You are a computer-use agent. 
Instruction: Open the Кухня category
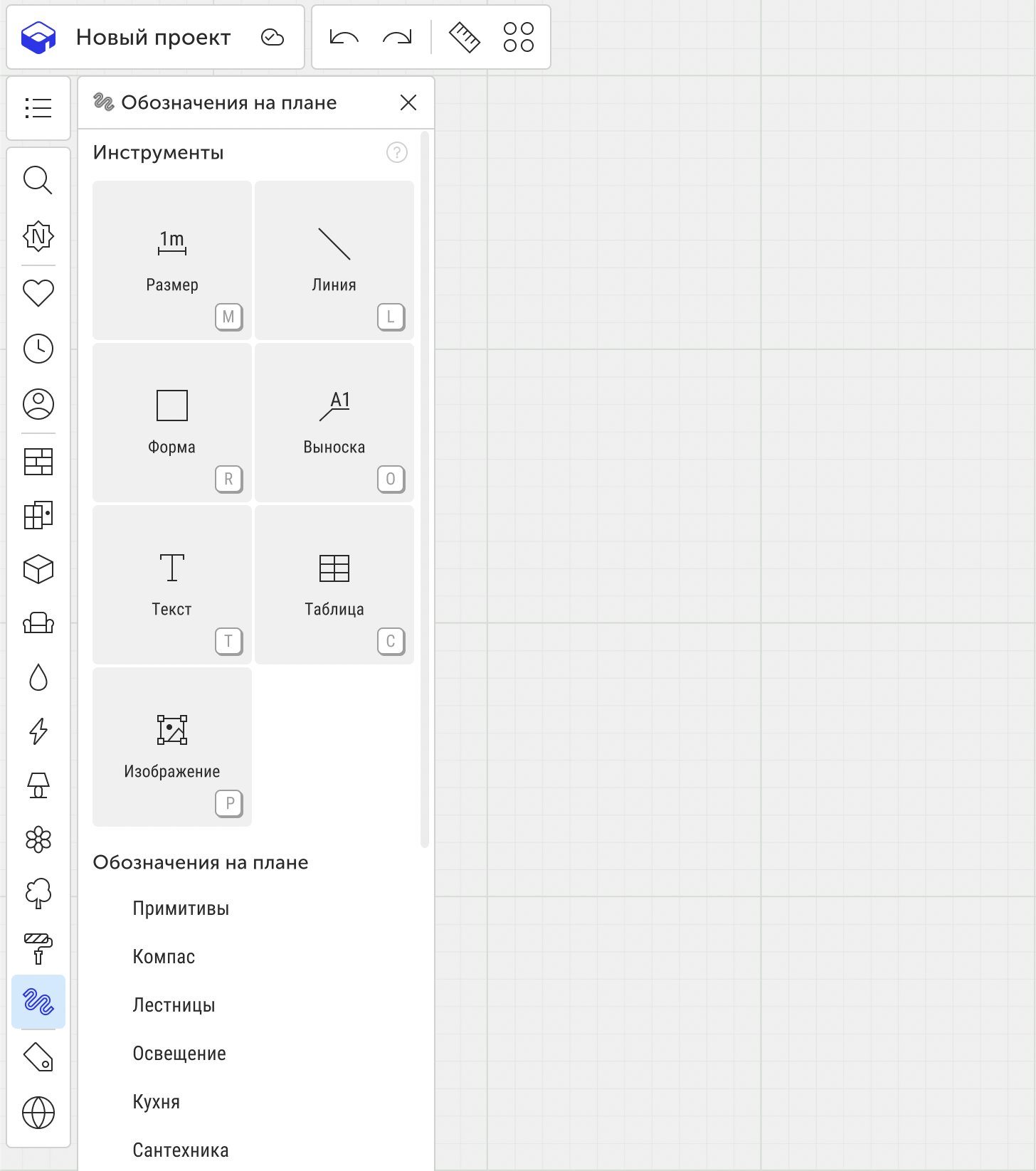coord(157,1102)
